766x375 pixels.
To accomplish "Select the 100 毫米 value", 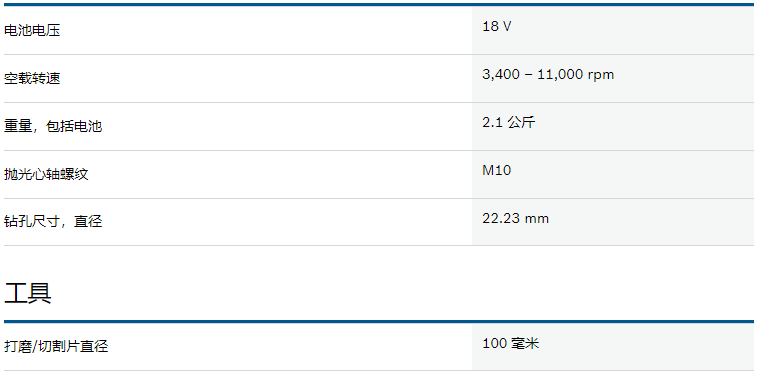I will click(511, 343).
